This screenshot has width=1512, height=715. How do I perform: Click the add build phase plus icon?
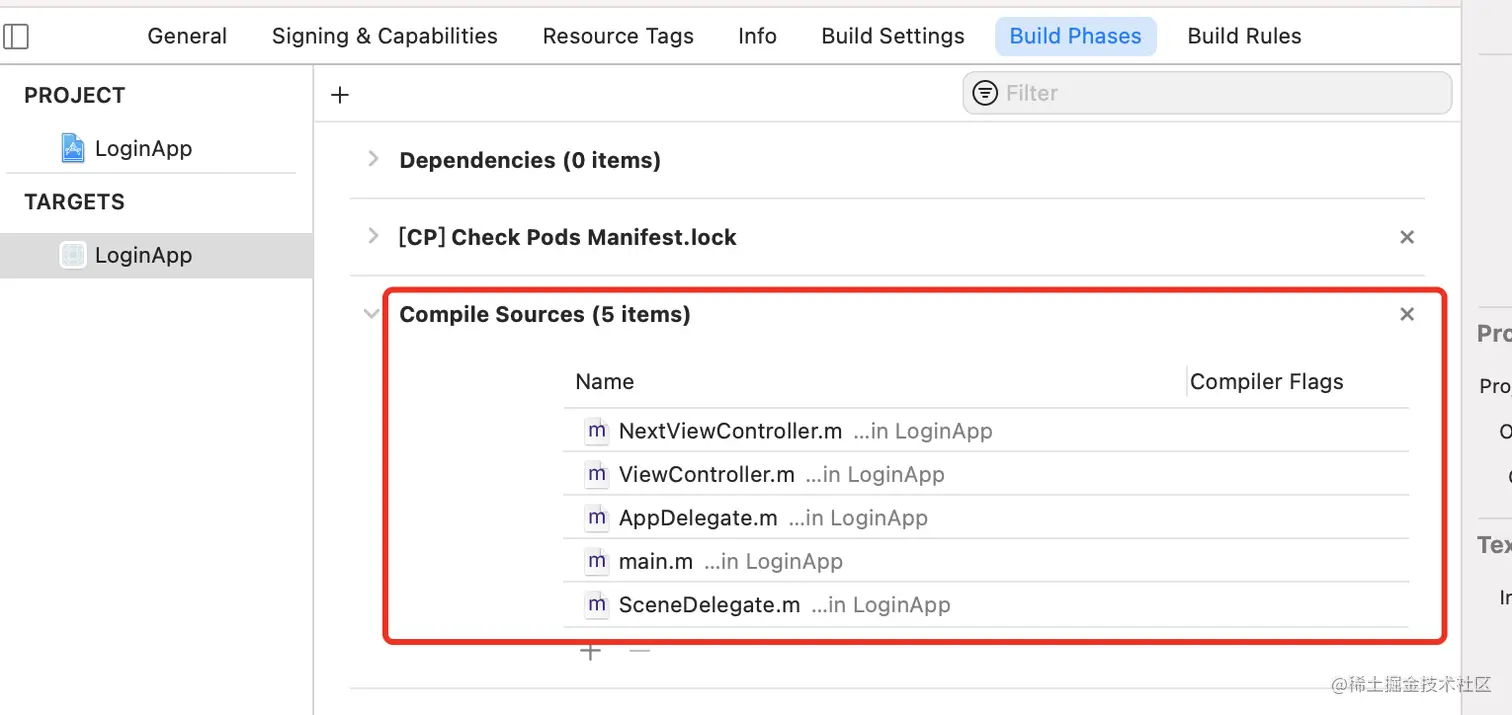[340, 95]
